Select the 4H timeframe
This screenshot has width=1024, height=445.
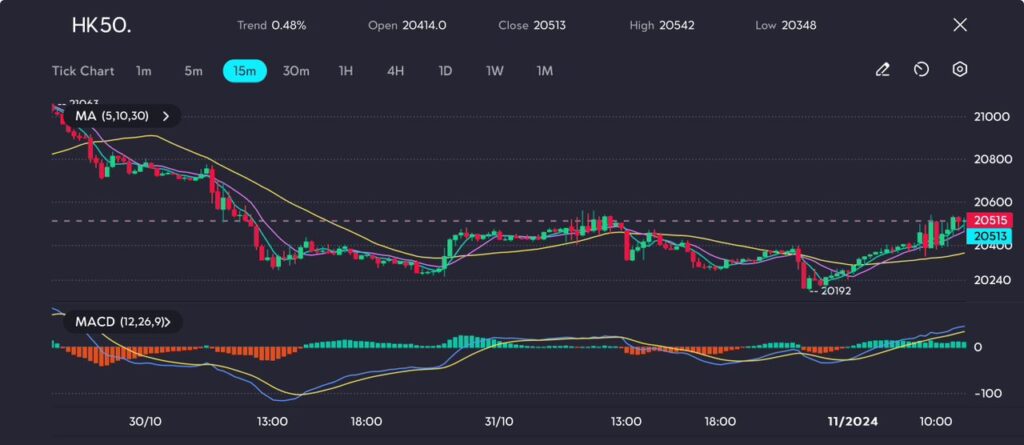coord(395,71)
